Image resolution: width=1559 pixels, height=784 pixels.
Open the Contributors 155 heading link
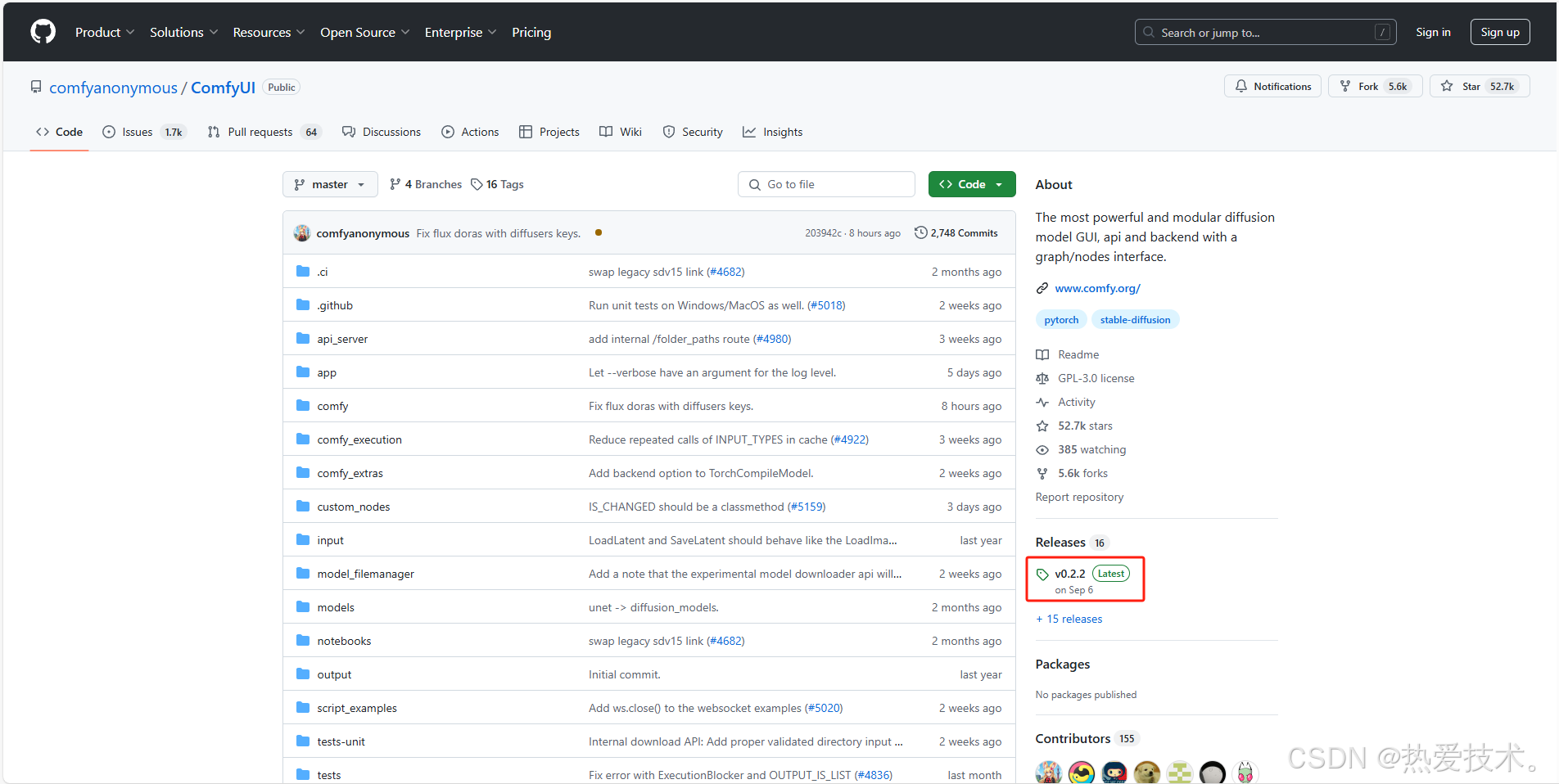(x=1086, y=738)
